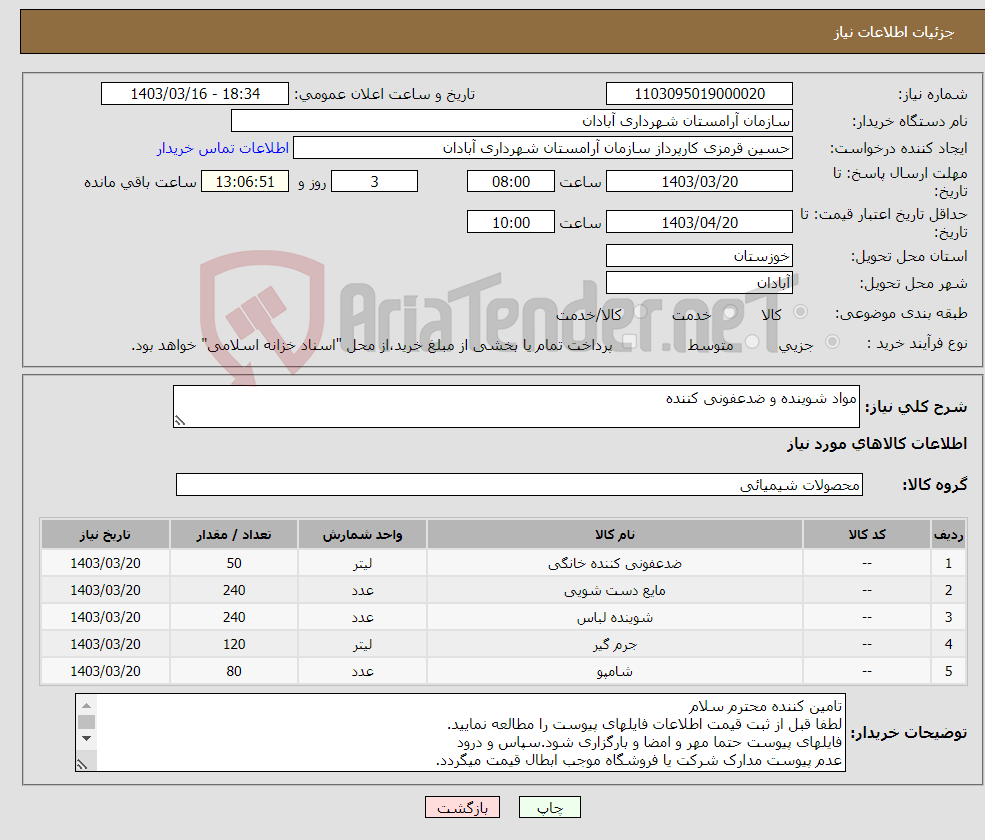Click the buyer notes scrollbar up arrow
The image size is (985, 840).
(87, 705)
